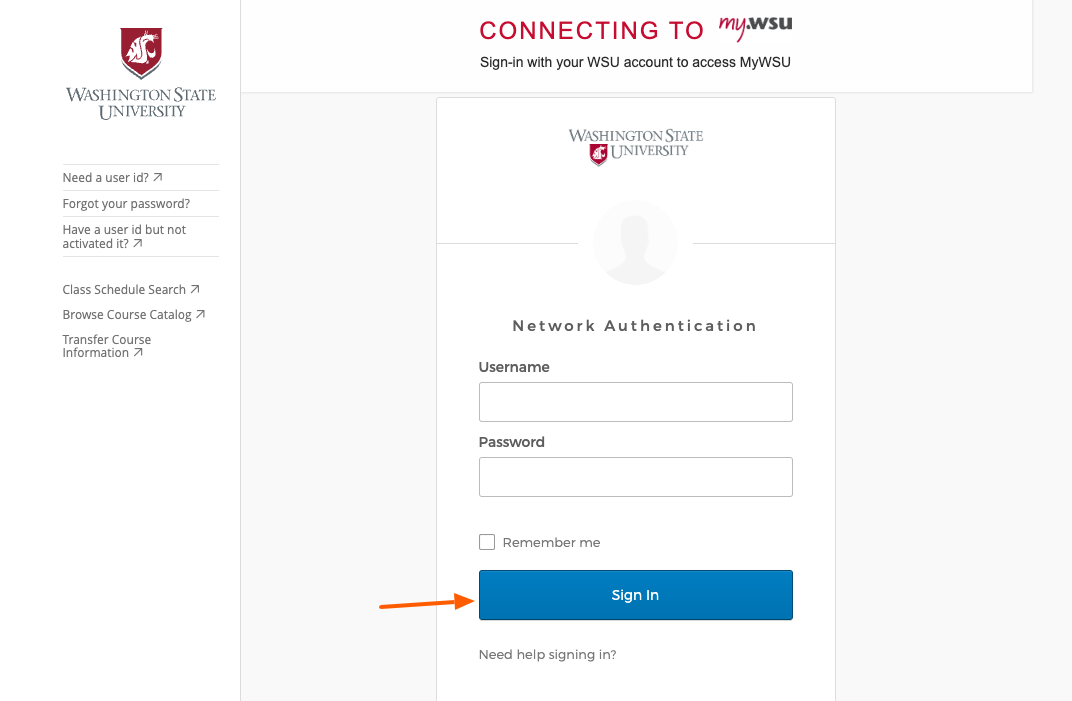Click inside the Username input field
The width and height of the screenshot is (1072, 701).
[635, 402]
